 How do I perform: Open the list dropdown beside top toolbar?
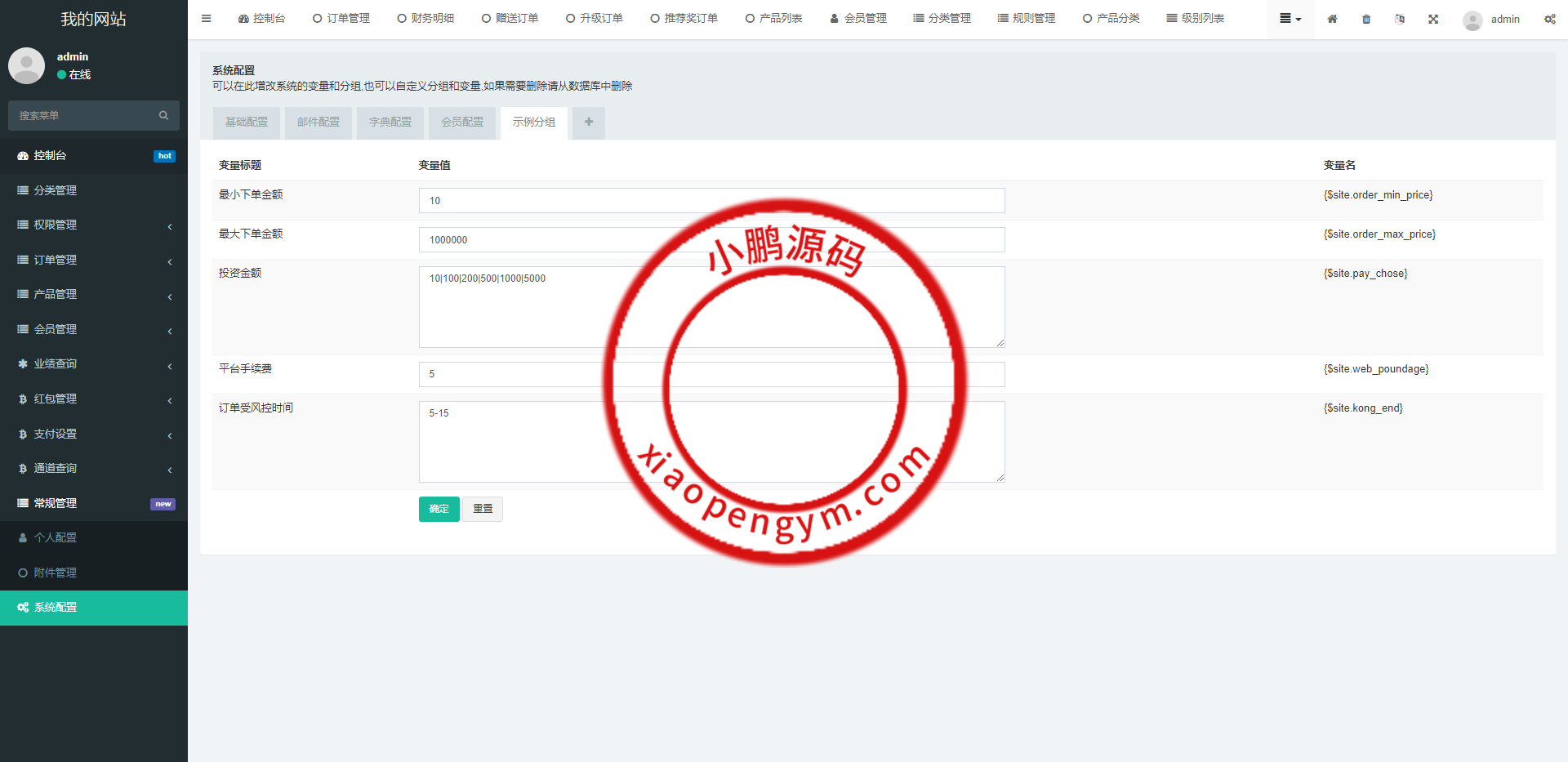pyautogui.click(x=1289, y=18)
